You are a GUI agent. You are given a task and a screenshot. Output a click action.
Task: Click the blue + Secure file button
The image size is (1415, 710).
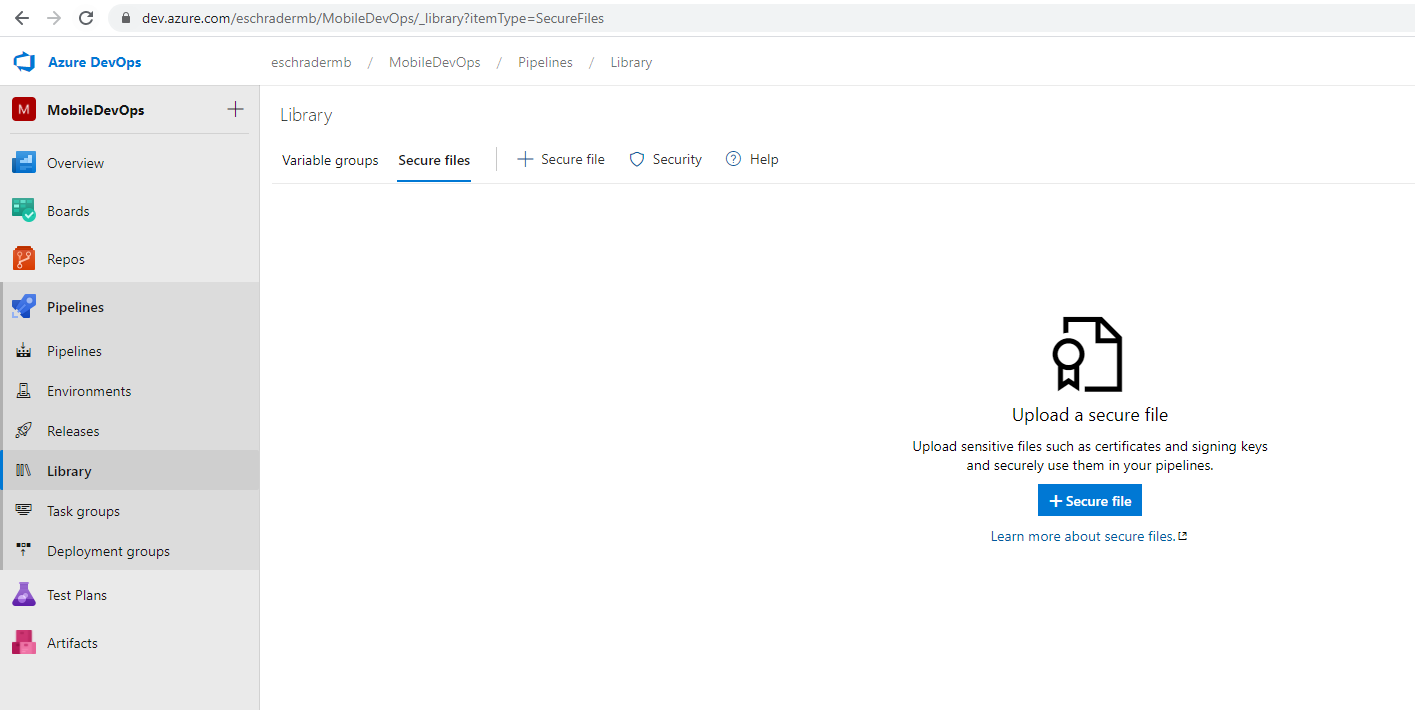point(1090,501)
